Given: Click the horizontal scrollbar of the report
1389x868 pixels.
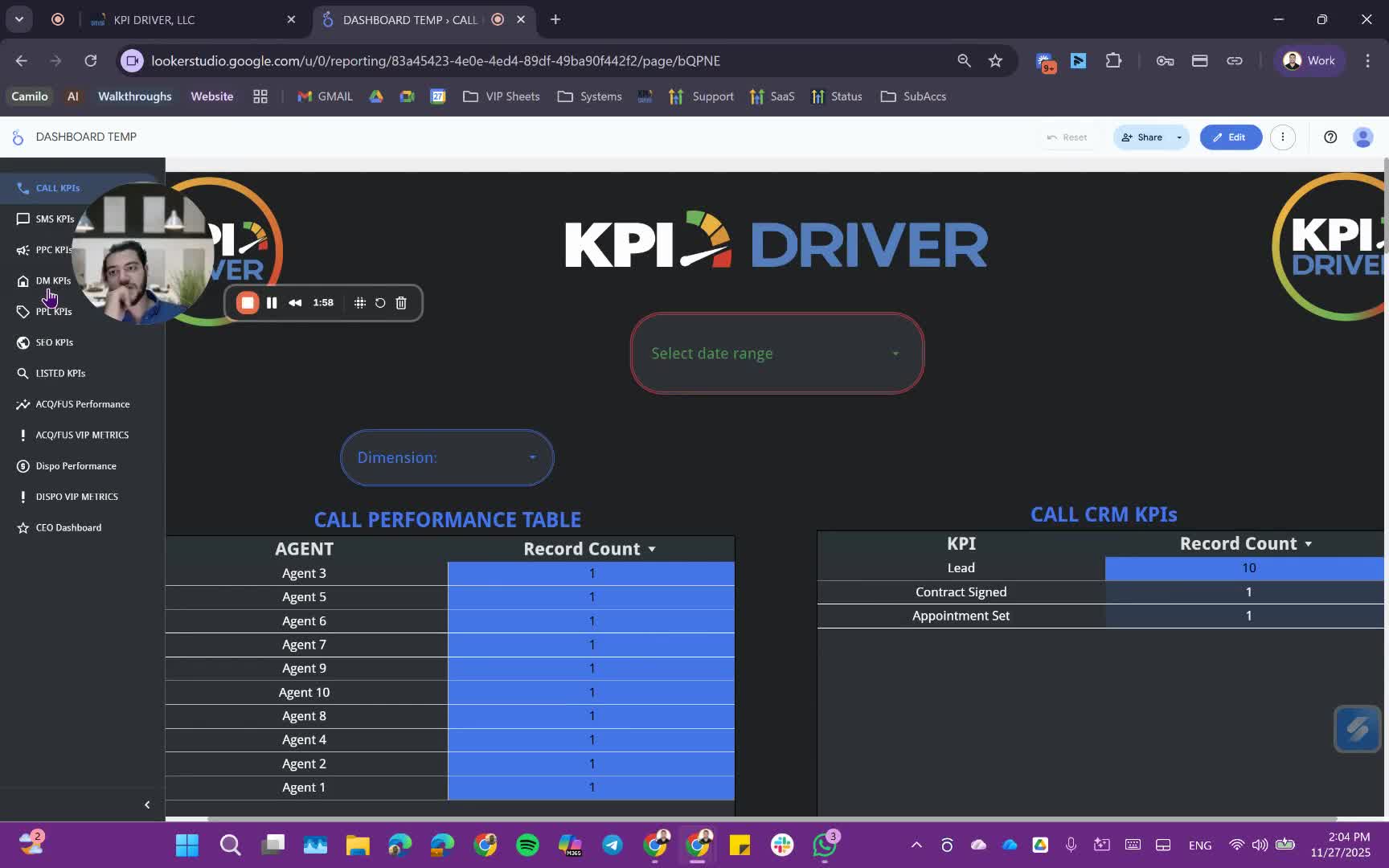Looking at the screenshot, I should 772,819.
